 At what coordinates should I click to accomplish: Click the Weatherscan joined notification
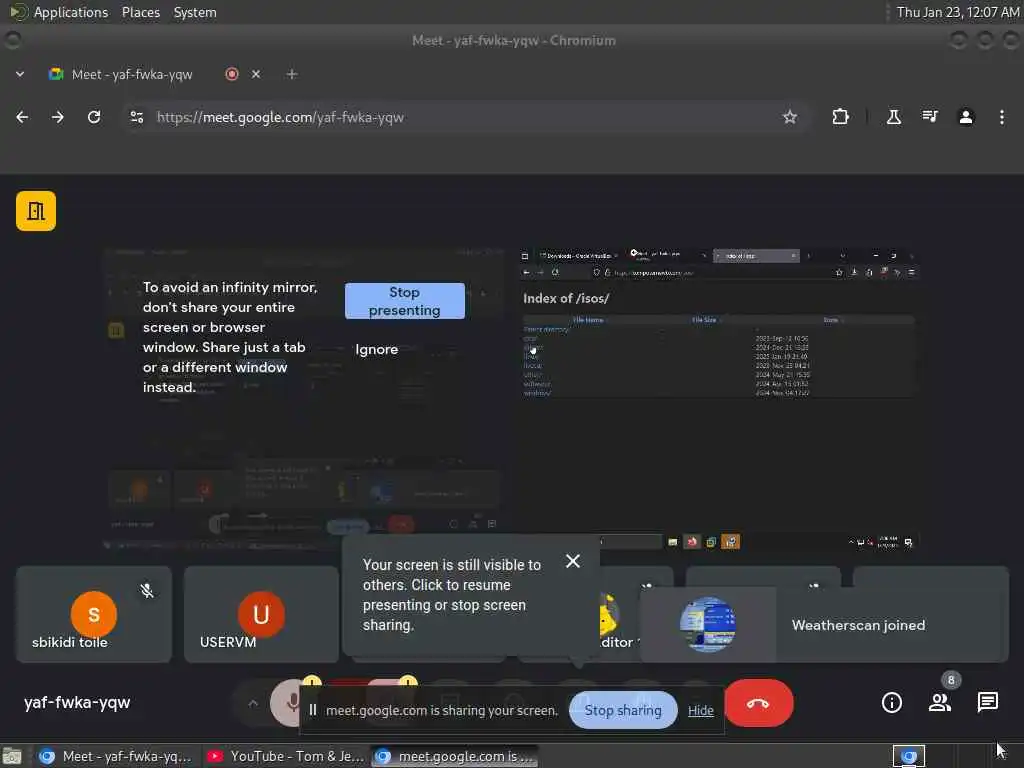[825, 625]
